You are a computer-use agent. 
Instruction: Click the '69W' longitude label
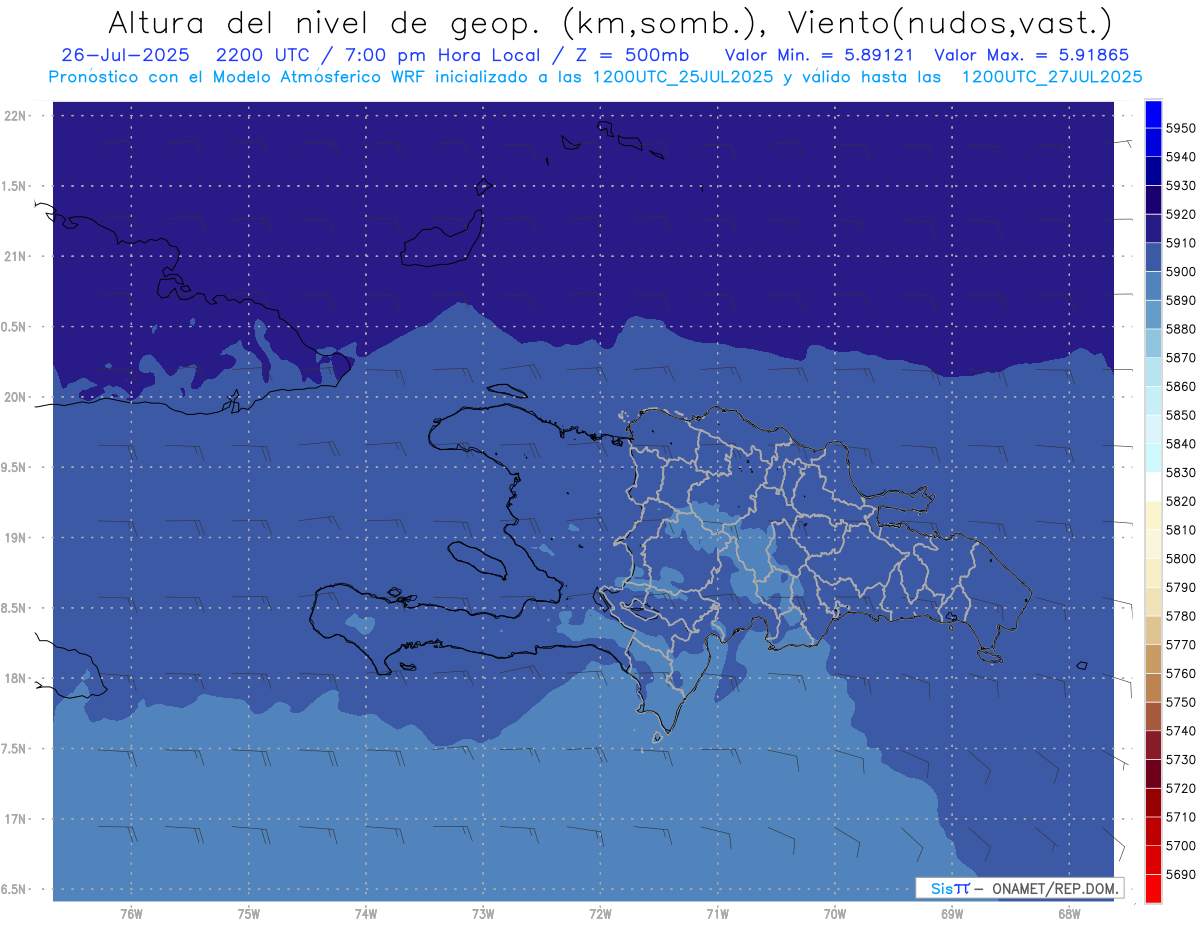[x=952, y=914]
